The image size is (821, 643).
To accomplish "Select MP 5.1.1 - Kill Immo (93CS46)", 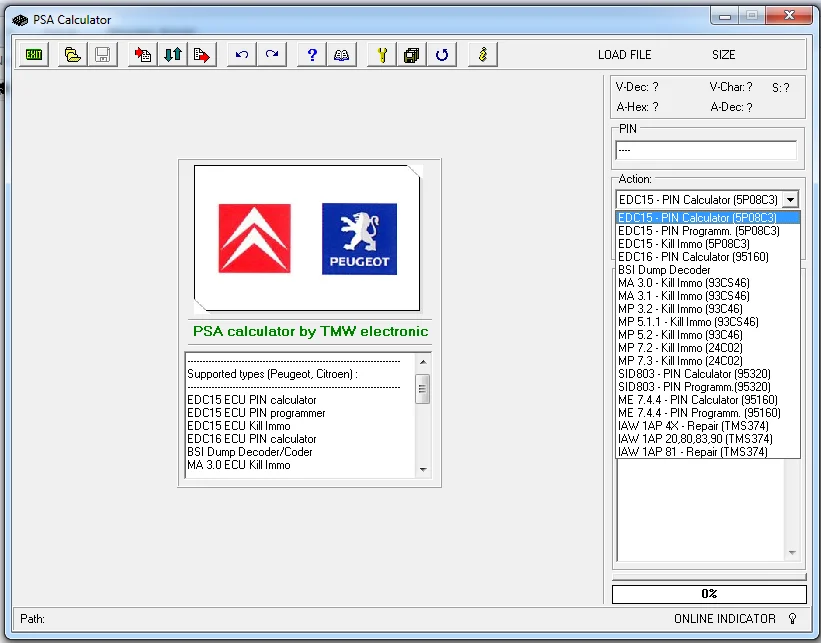I will click(708, 322).
